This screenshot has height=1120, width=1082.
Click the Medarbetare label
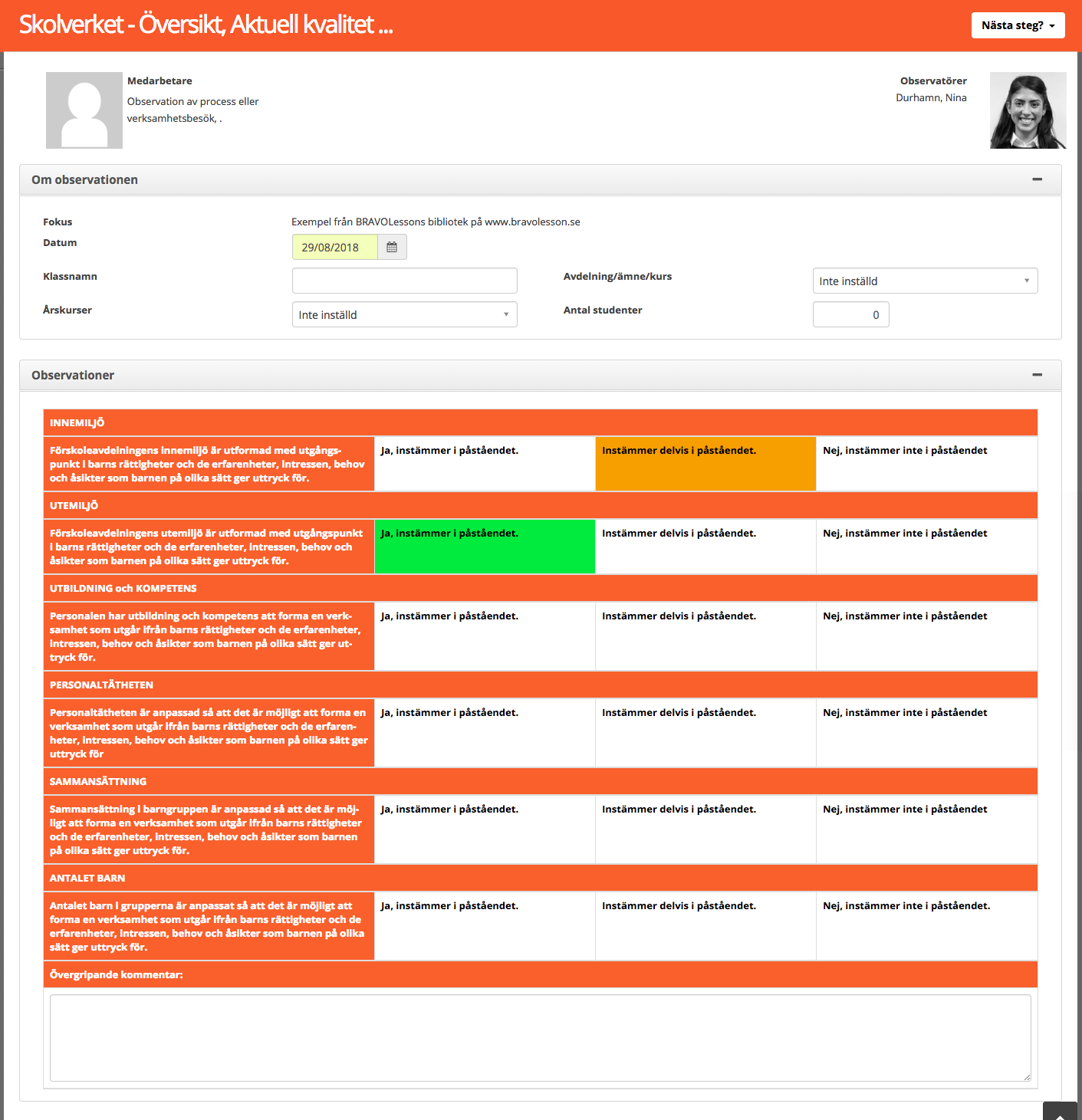coord(160,80)
